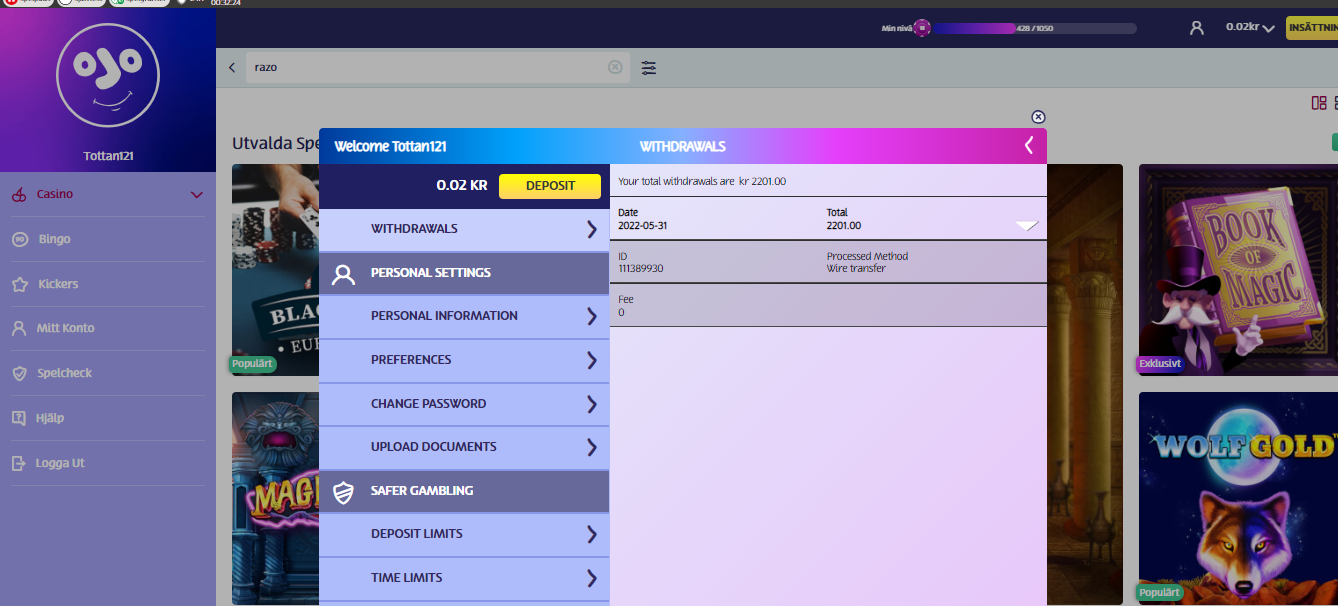Image resolution: width=1338 pixels, height=606 pixels.
Task: Collapse withdrawals panel with white back chevron
Action: pyautogui.click(x=1029, y=146)
